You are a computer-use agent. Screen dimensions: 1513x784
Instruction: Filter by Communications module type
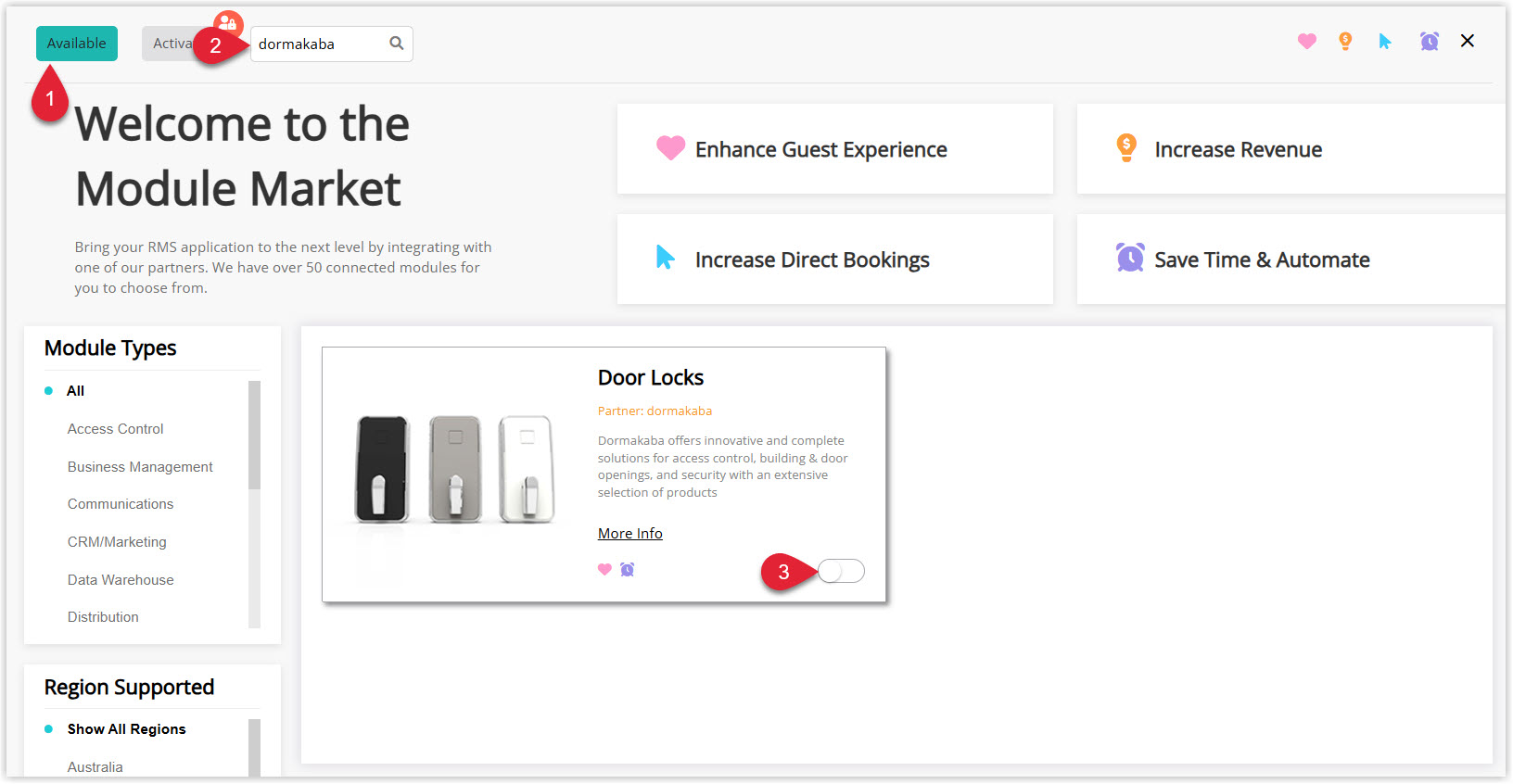(121, 504)
